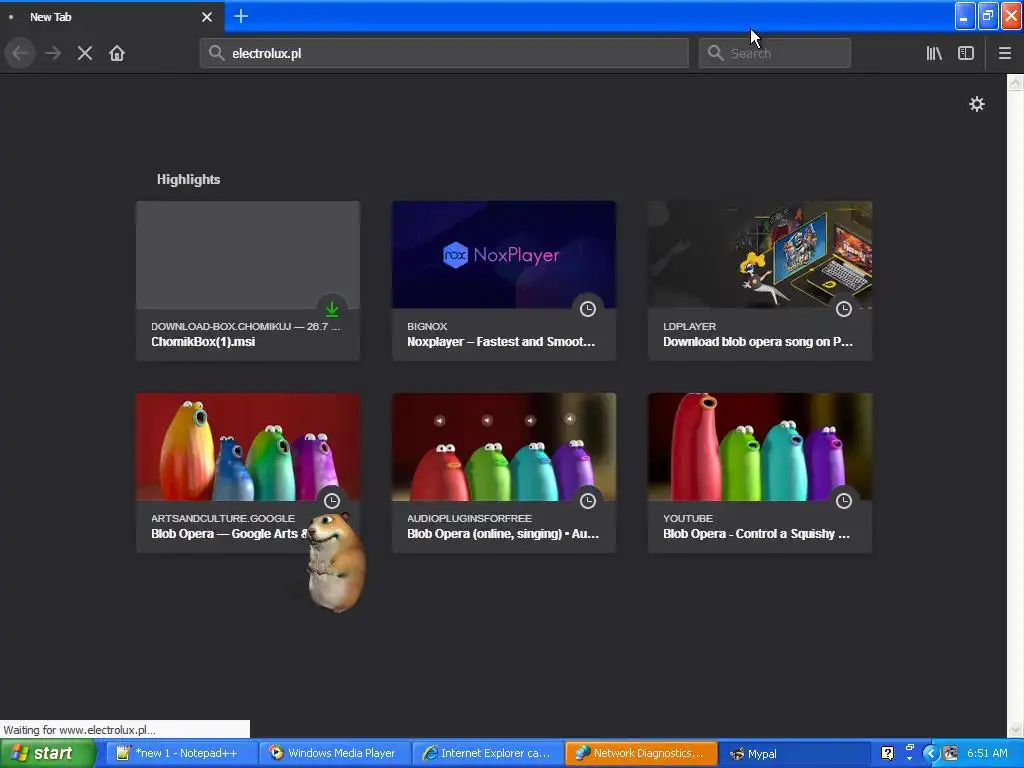
Task: Select the New Tab tab
Action: click(112, 17)
